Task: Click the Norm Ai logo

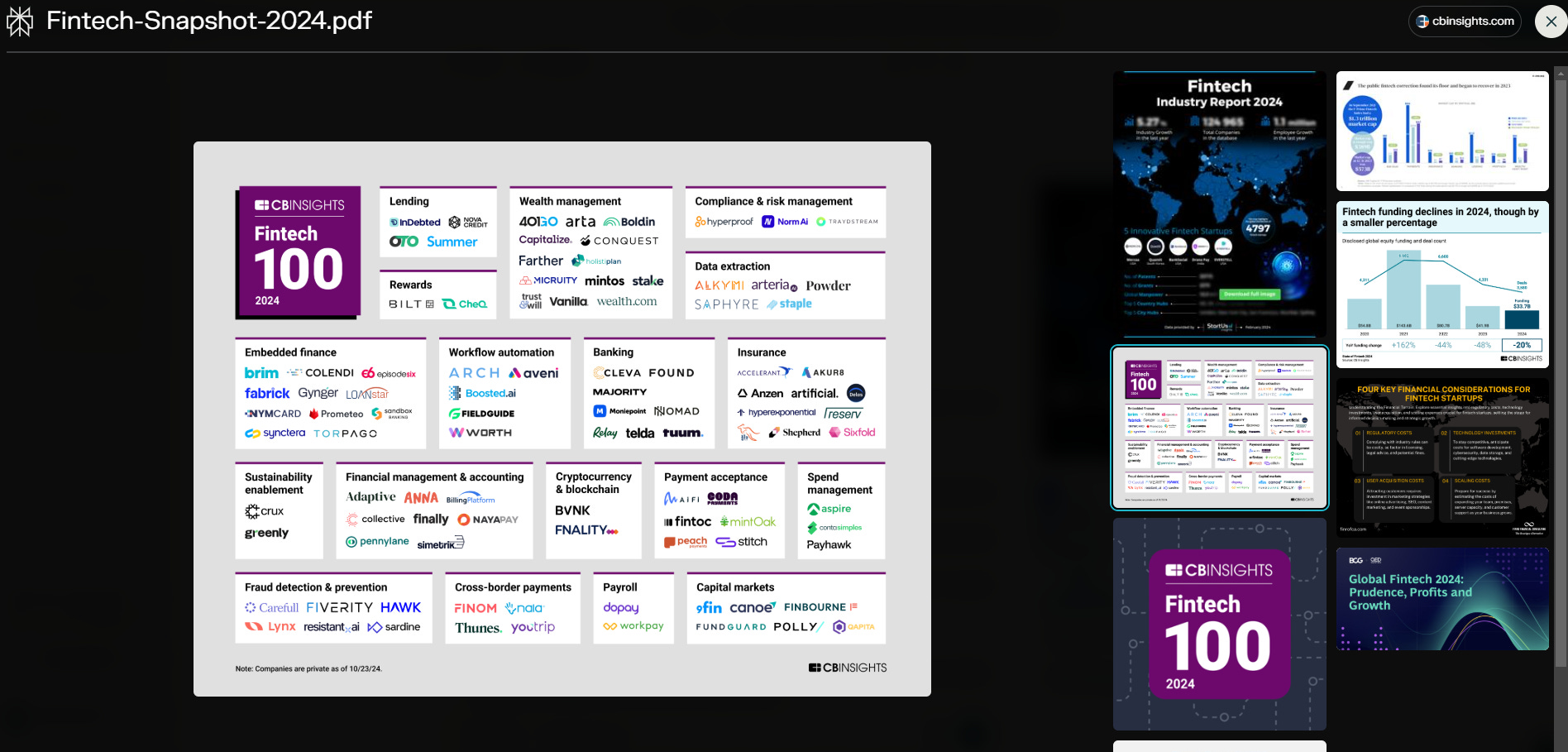Action: coord(785,222)
